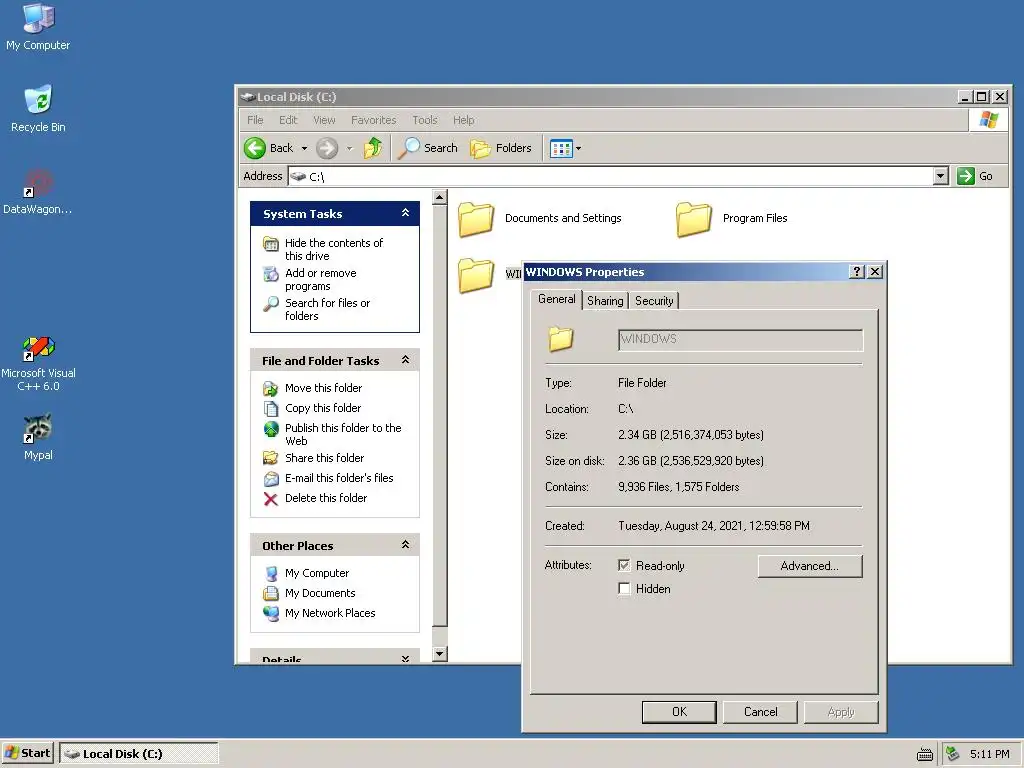The width and height of the screenshot is (1024, 768).
Task: Click the Move this folder icon
Action: (270, 389)
